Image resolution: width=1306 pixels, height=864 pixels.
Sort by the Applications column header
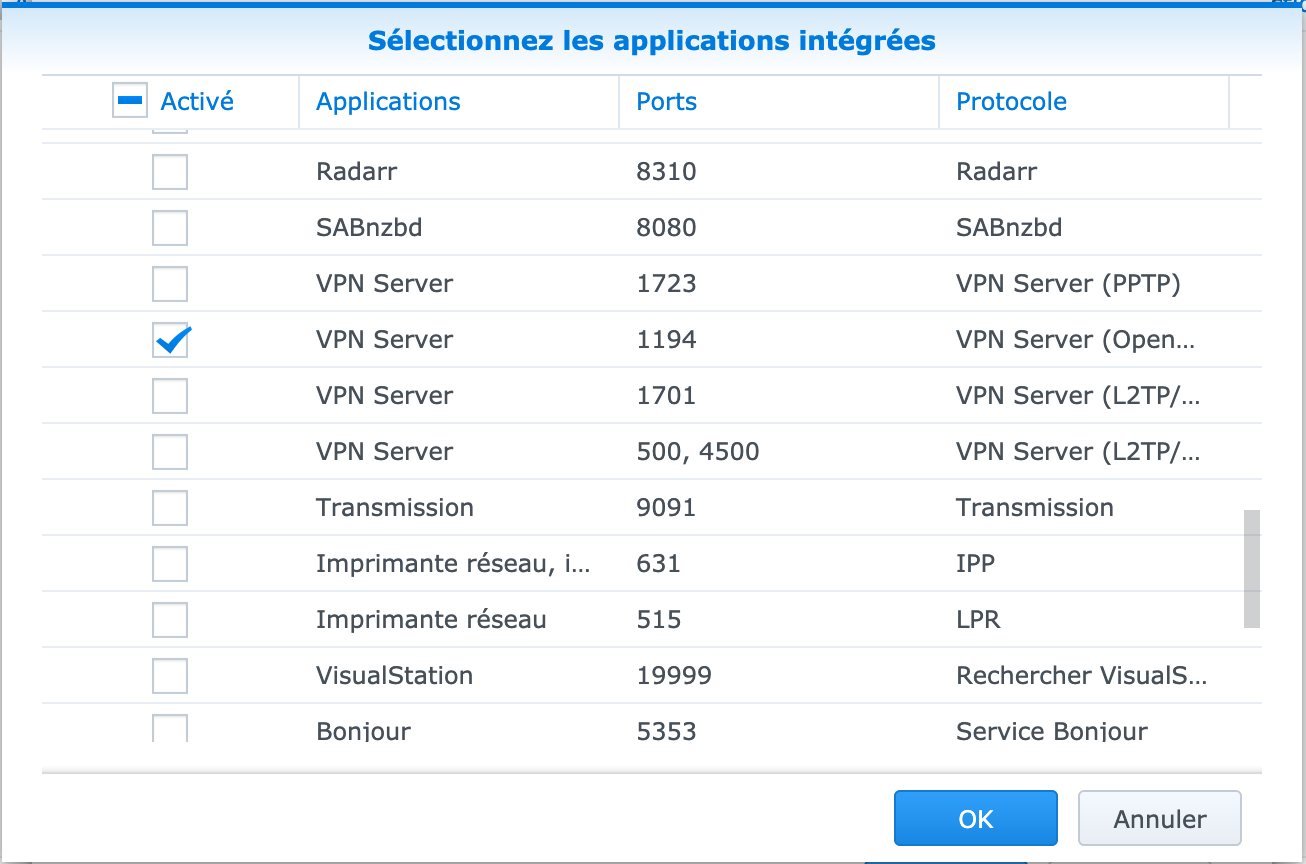(388, 101)
